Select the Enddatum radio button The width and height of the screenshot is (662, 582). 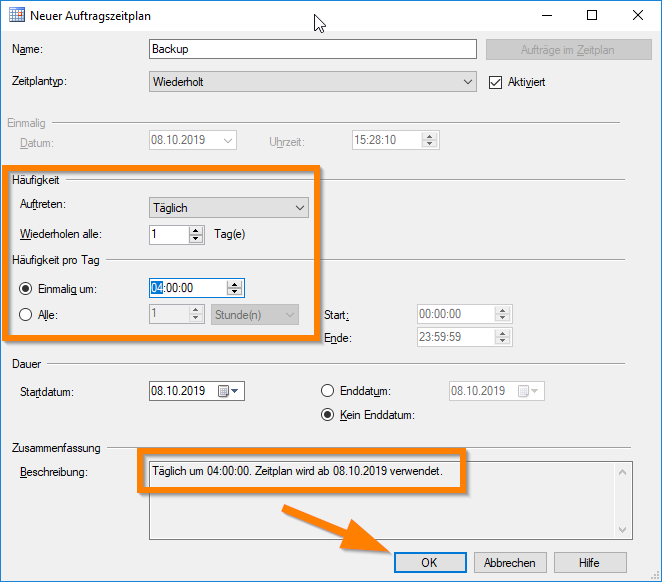tap(328, 391)
